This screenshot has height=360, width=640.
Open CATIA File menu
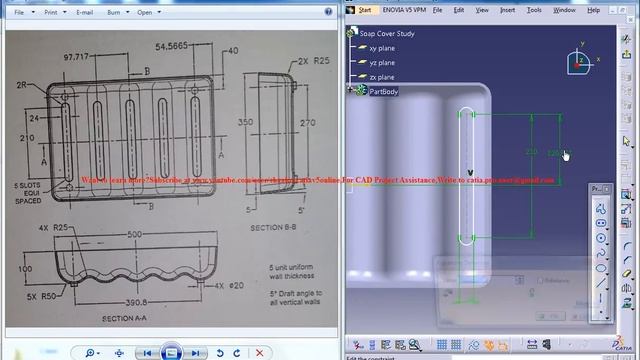point(438,10)
